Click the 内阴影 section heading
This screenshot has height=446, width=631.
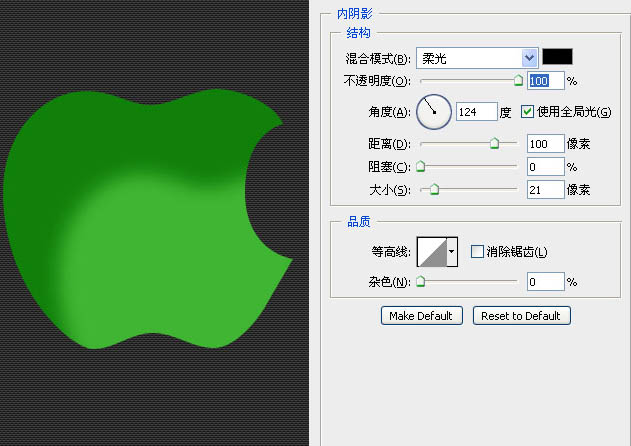[x=355, y=14]
